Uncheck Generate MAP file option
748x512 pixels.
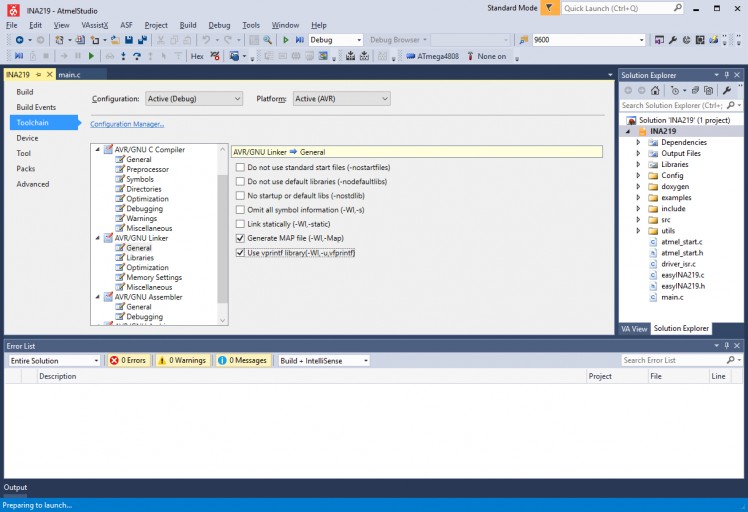(240, 239)
